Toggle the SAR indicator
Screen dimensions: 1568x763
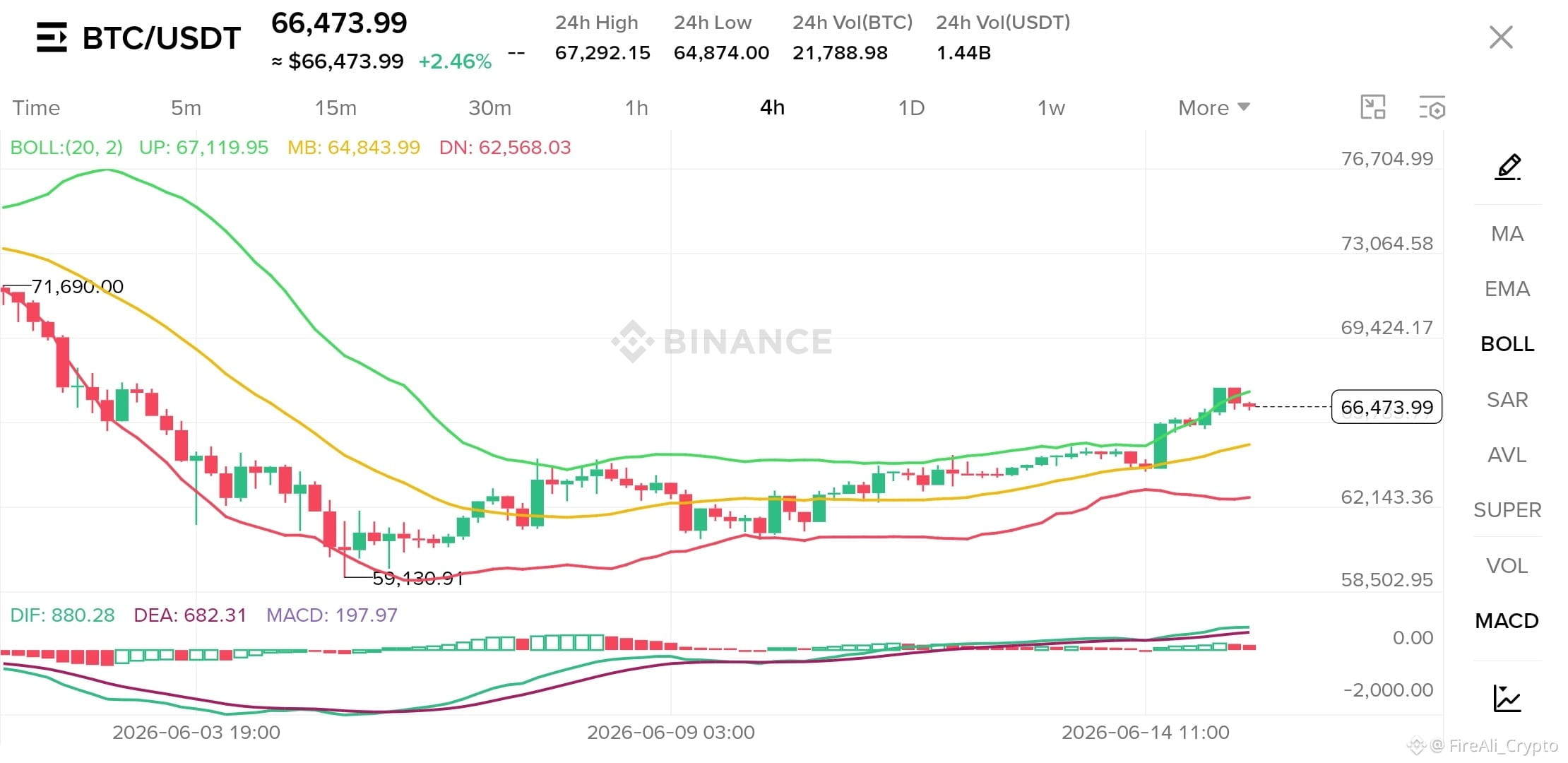(1507, 400)
